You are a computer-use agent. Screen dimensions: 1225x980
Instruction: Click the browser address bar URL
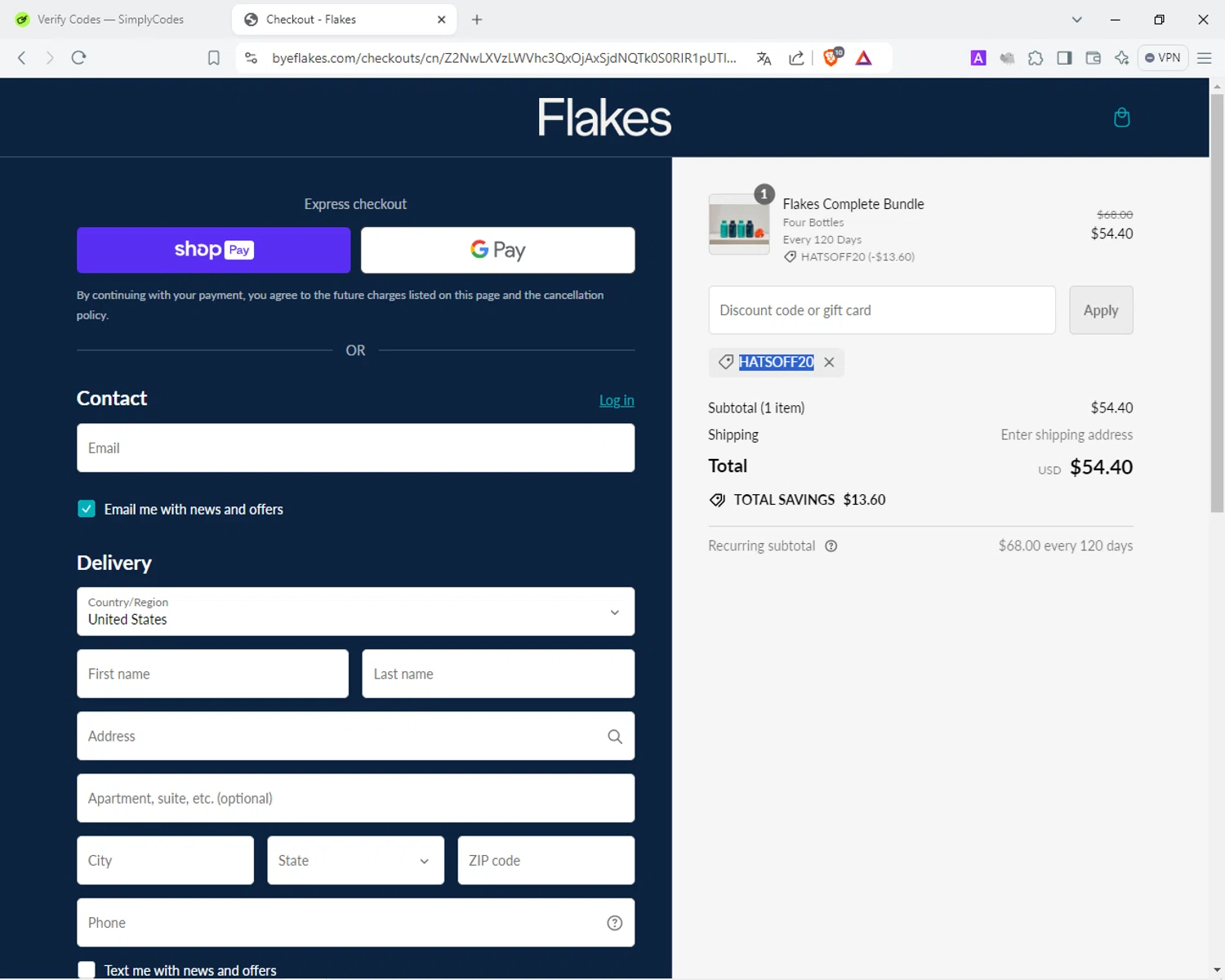(x=504, y=58)
